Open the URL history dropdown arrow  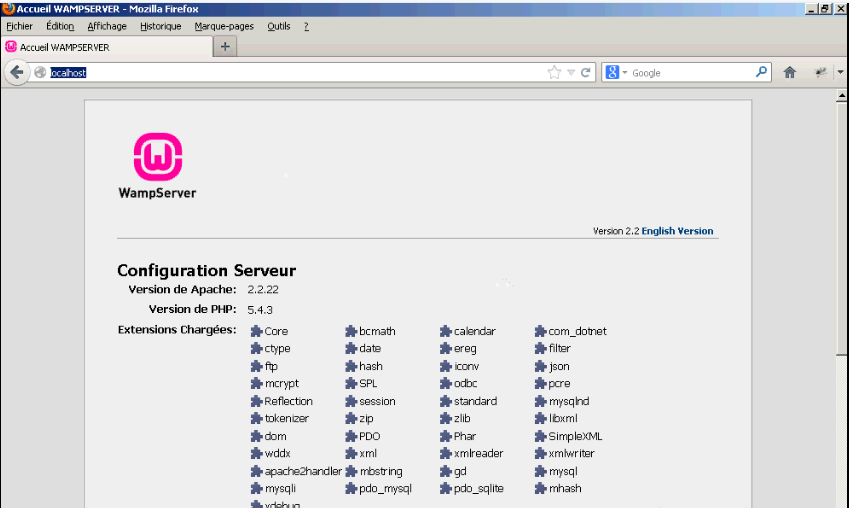click(x=571, y=73)
